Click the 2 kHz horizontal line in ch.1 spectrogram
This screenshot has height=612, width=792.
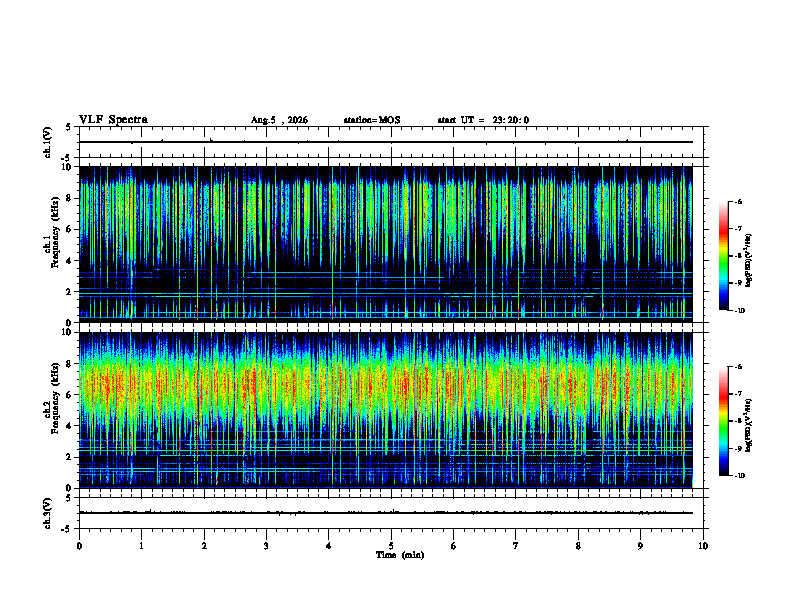pos(385,294)
